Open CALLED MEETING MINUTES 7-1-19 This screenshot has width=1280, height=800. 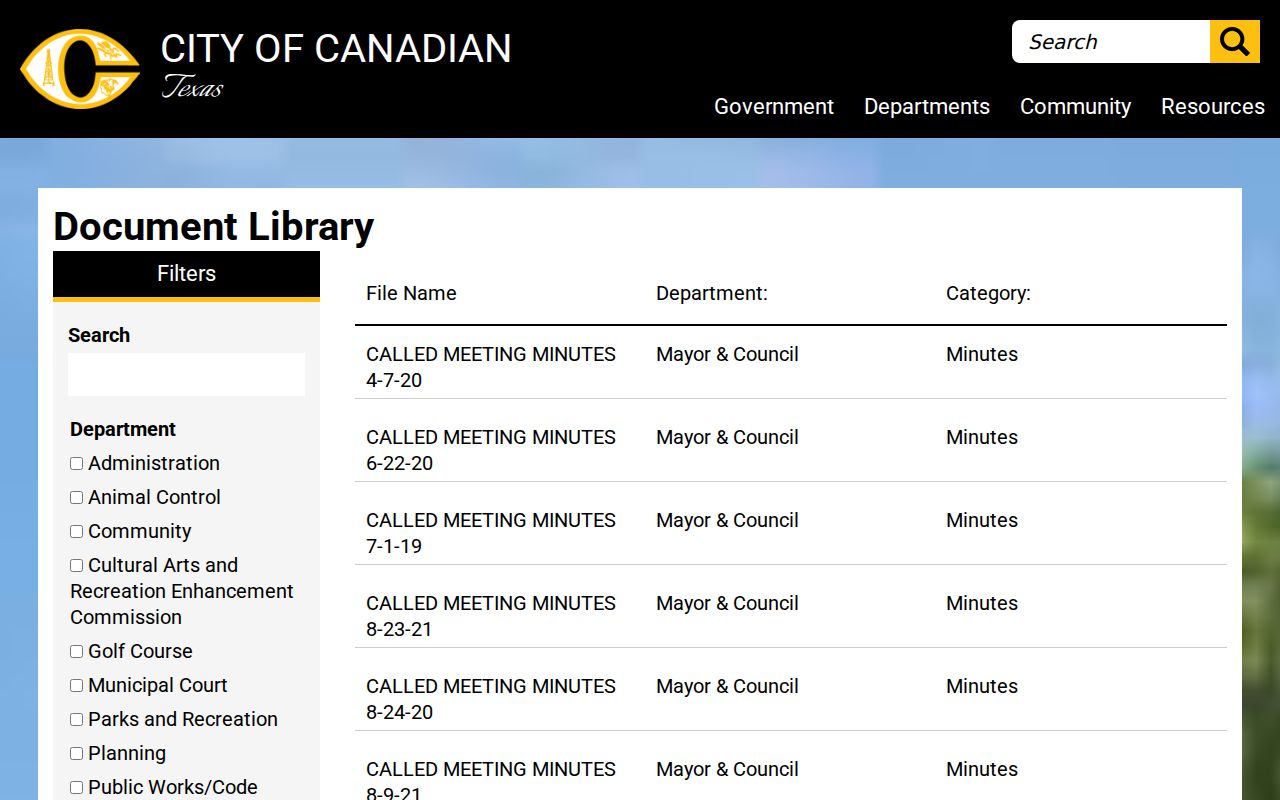point(491,533)
